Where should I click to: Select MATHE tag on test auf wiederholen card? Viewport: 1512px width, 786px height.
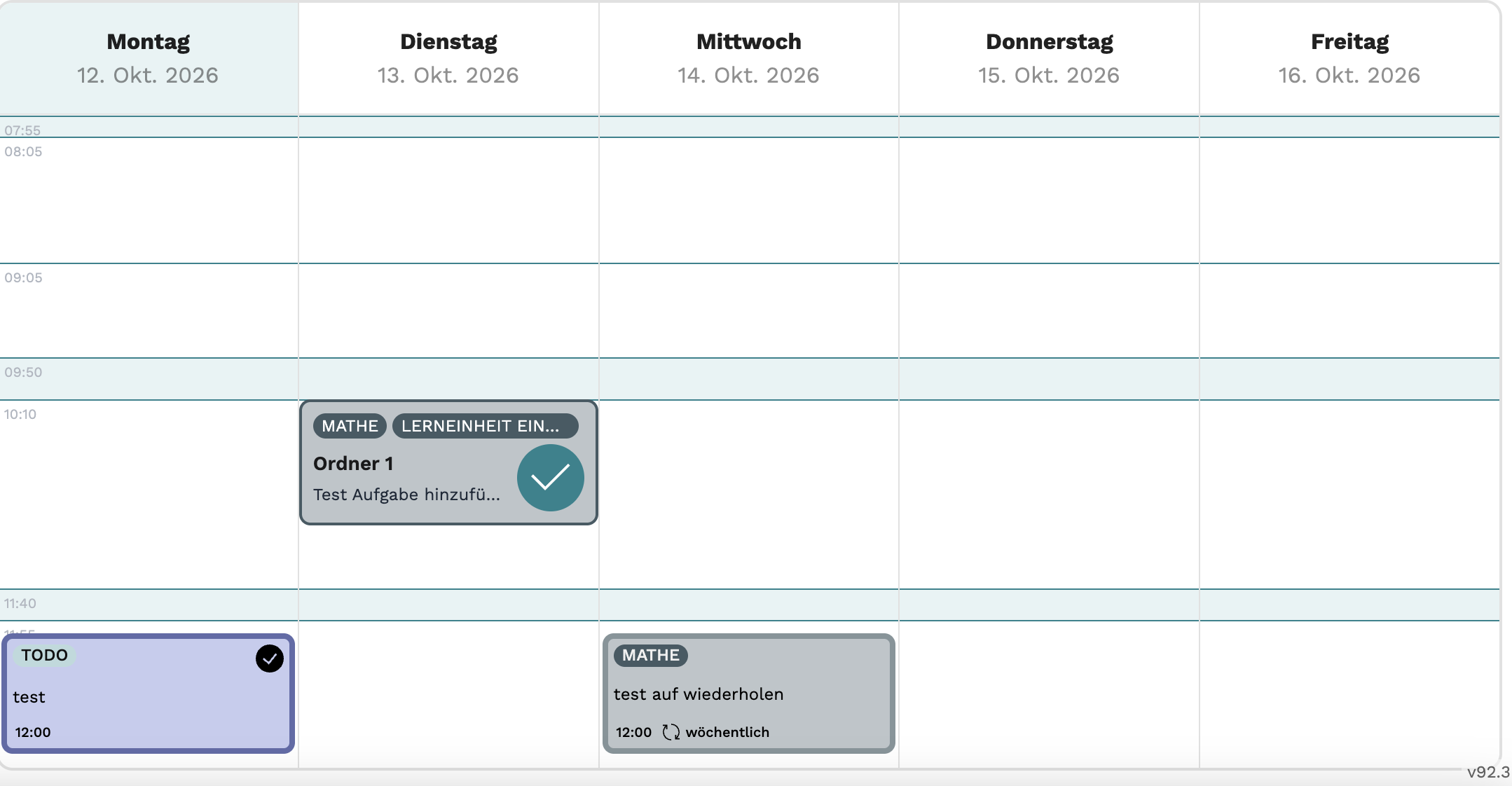point(651,655)
